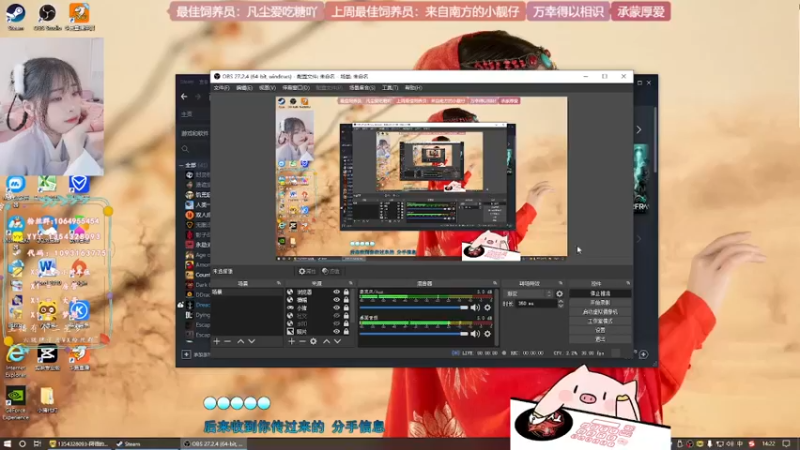The width and height of the screenshot is (800, 450).
Task: Open the 编辑(E) menu in OBS
Action: 244,88
